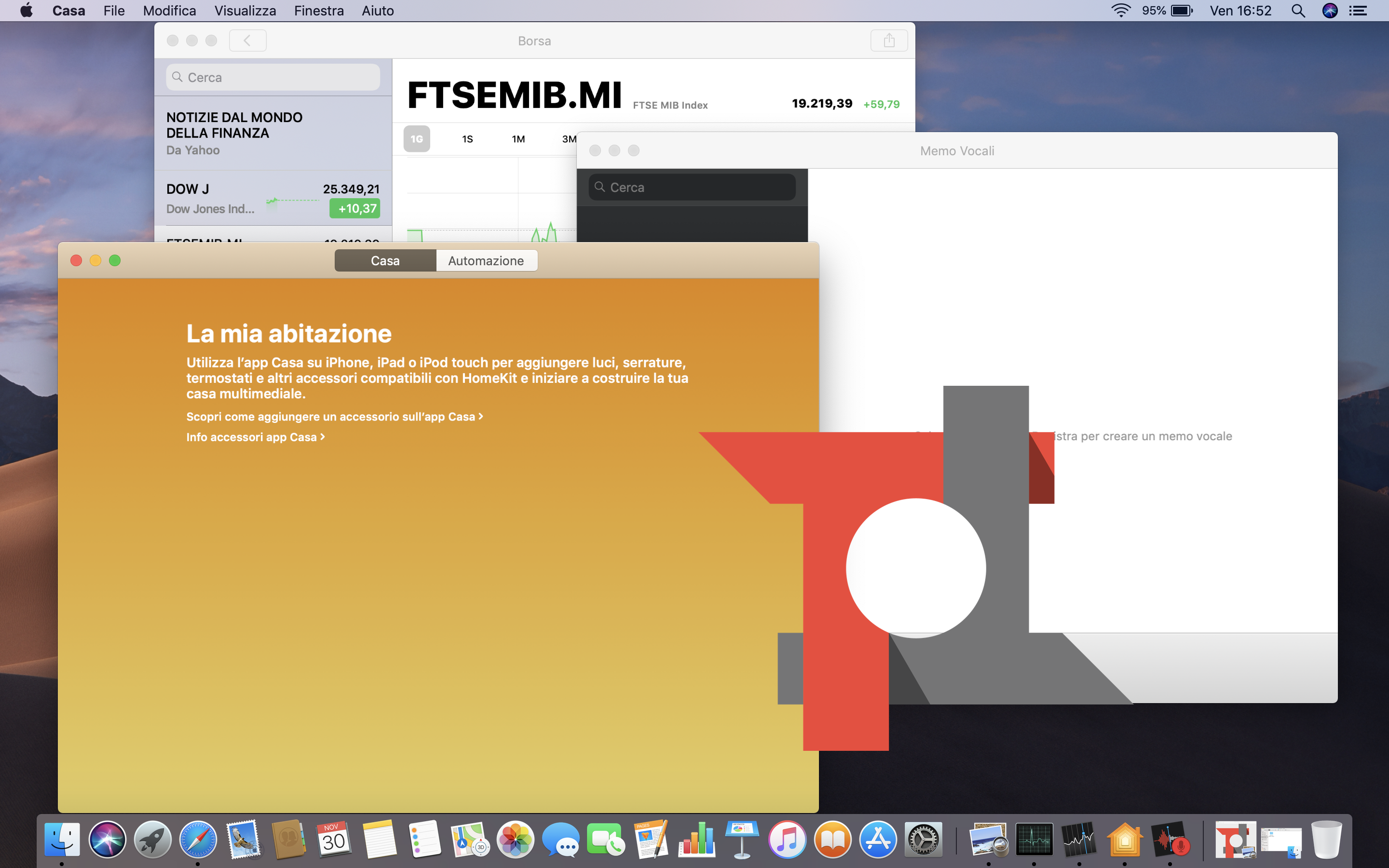
Task: Open the Visualizza menu
Action: point(245,11)
